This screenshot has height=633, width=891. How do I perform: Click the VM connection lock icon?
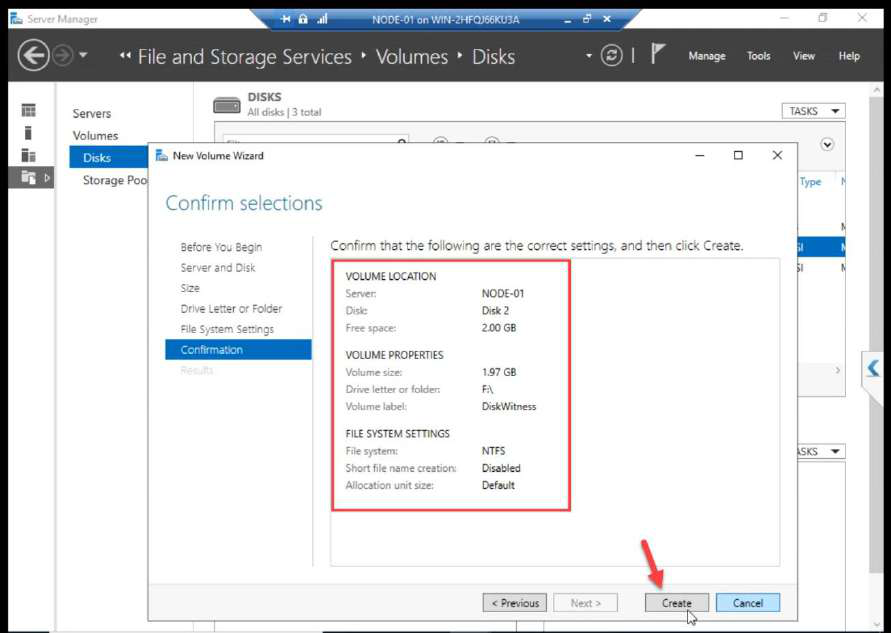[x=303, y=19]
